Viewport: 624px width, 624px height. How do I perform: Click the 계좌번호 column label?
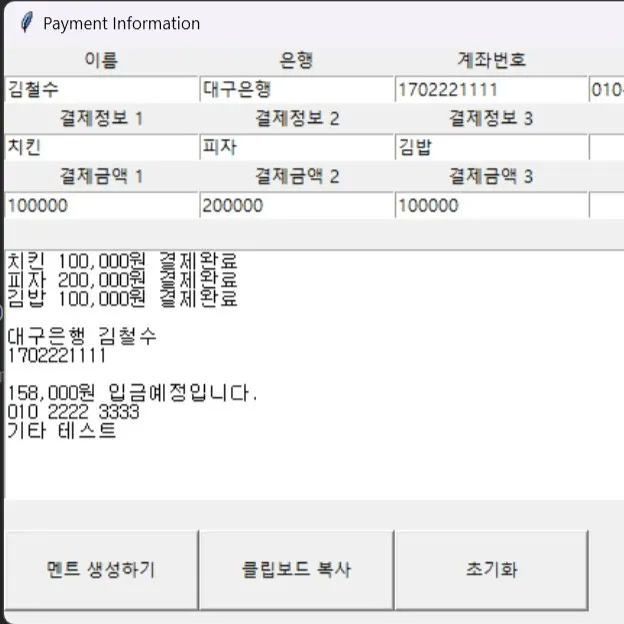(491, 60)
